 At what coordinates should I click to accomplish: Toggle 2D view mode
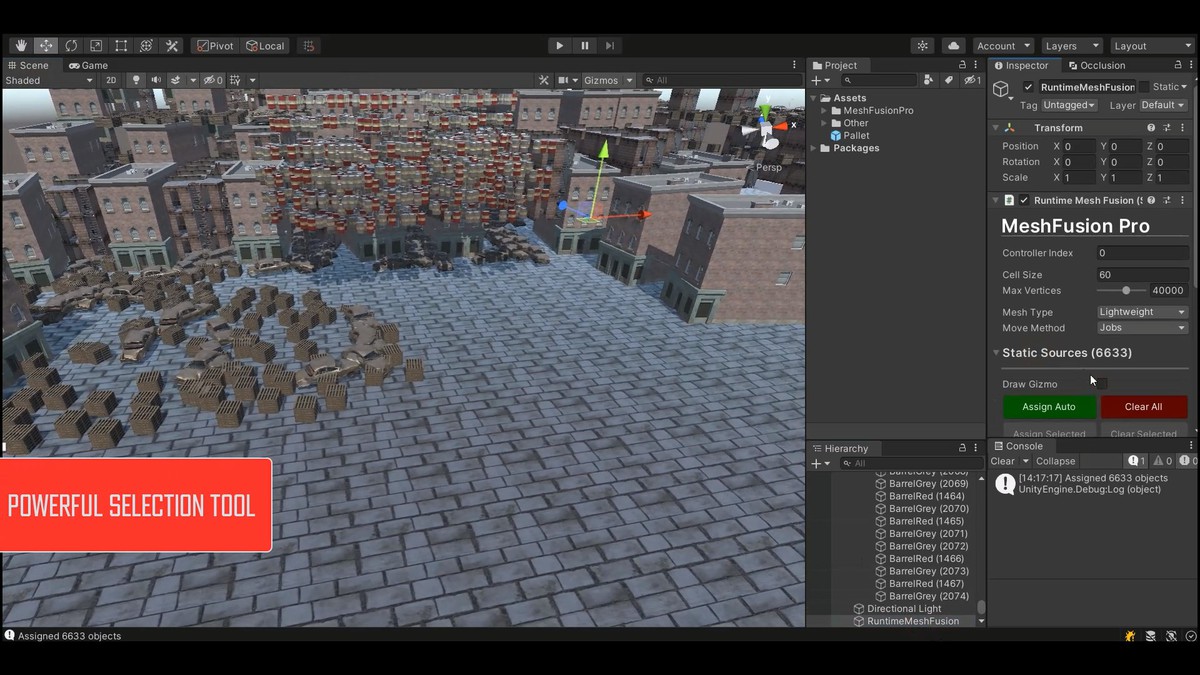click(x=112, y=80)
